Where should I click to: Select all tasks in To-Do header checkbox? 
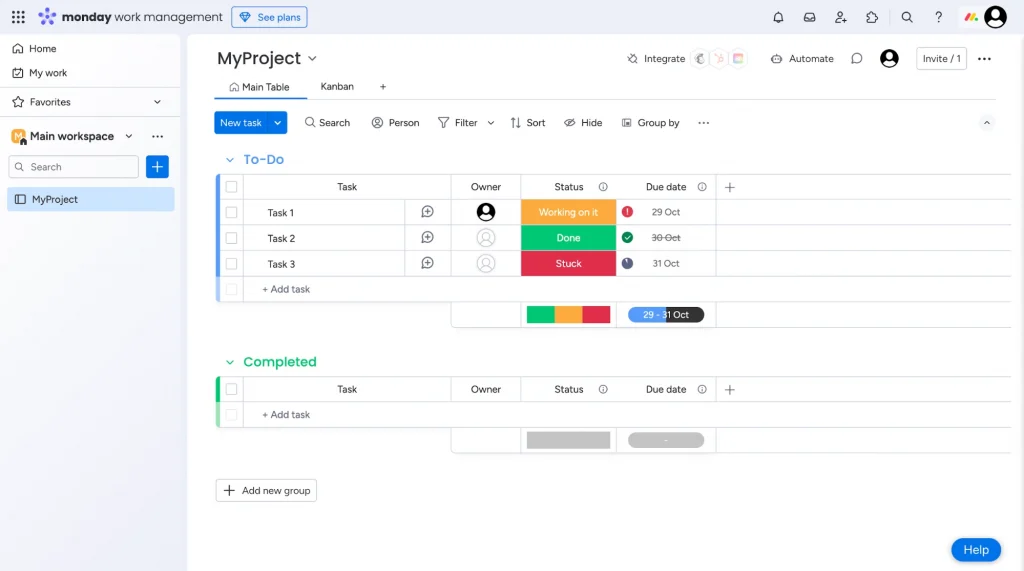click(231, 187)
